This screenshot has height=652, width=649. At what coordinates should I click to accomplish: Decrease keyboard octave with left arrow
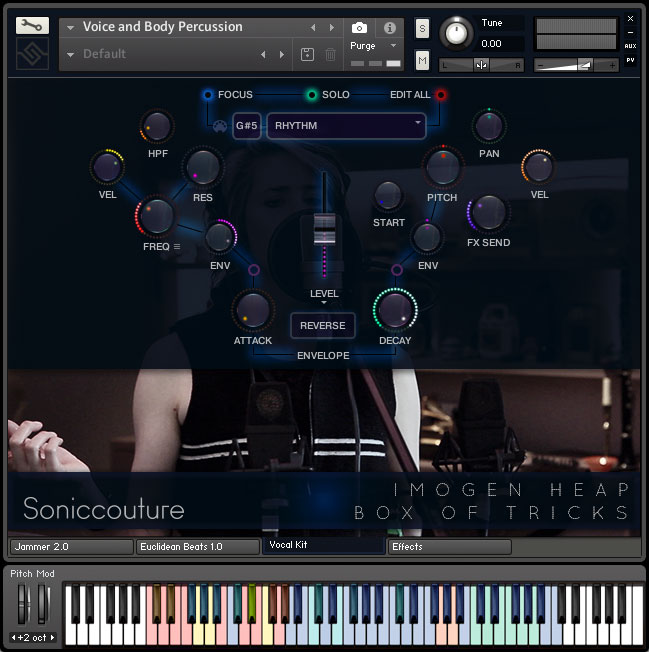pyautogui.click(x=13, y=637)
